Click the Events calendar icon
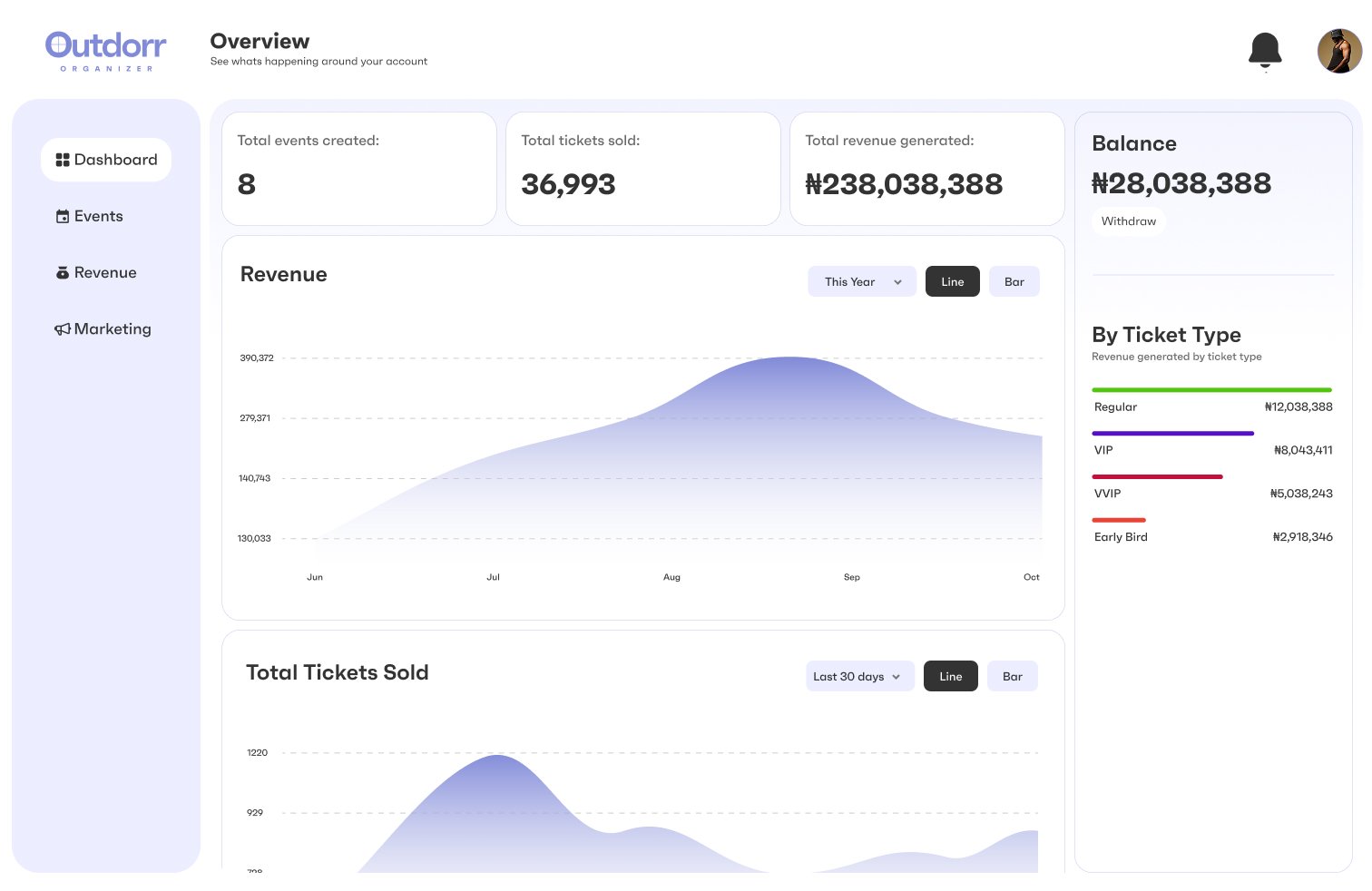 (63, 217)
